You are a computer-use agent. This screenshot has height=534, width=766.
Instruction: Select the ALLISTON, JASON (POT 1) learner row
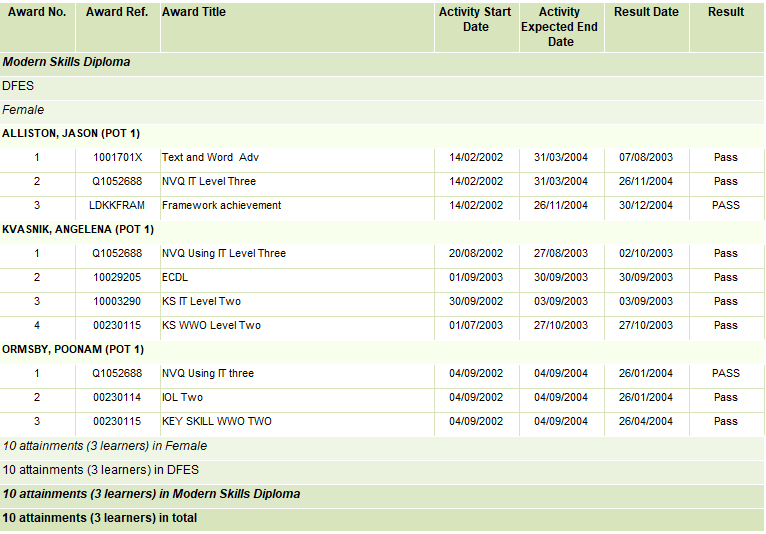click(x=71, y=133)
